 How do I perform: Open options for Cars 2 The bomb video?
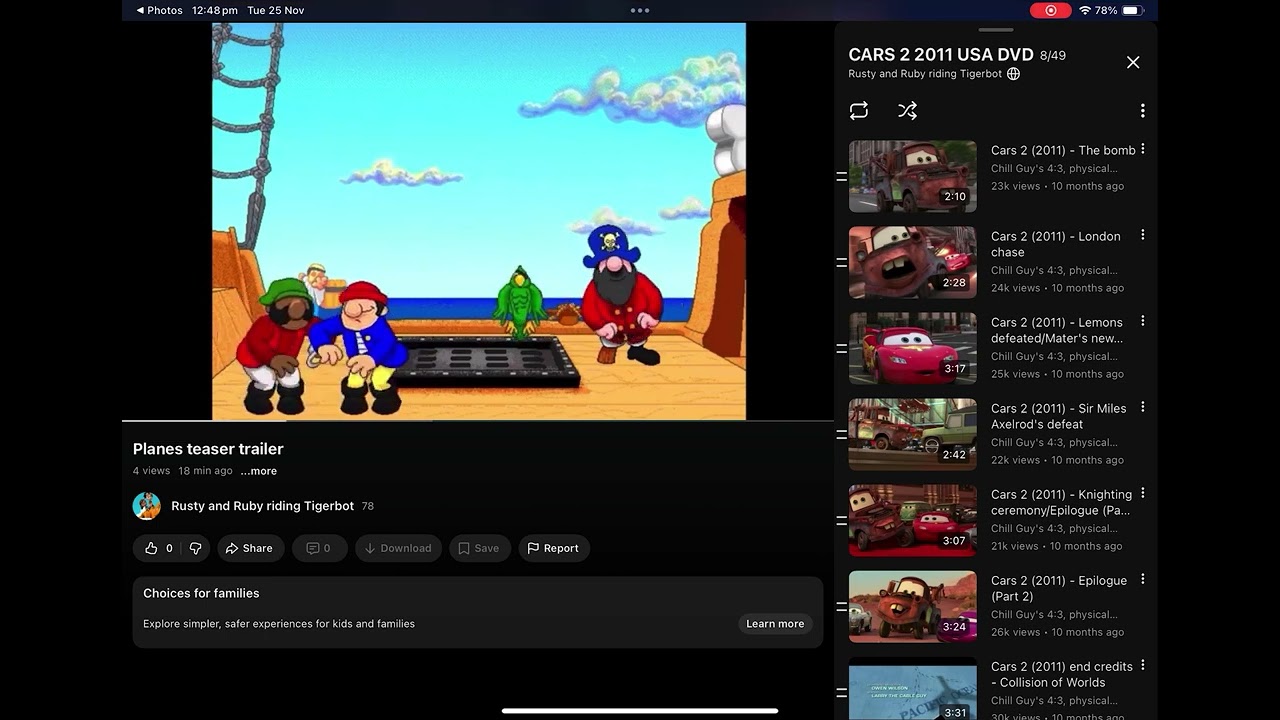[1142, 149]
